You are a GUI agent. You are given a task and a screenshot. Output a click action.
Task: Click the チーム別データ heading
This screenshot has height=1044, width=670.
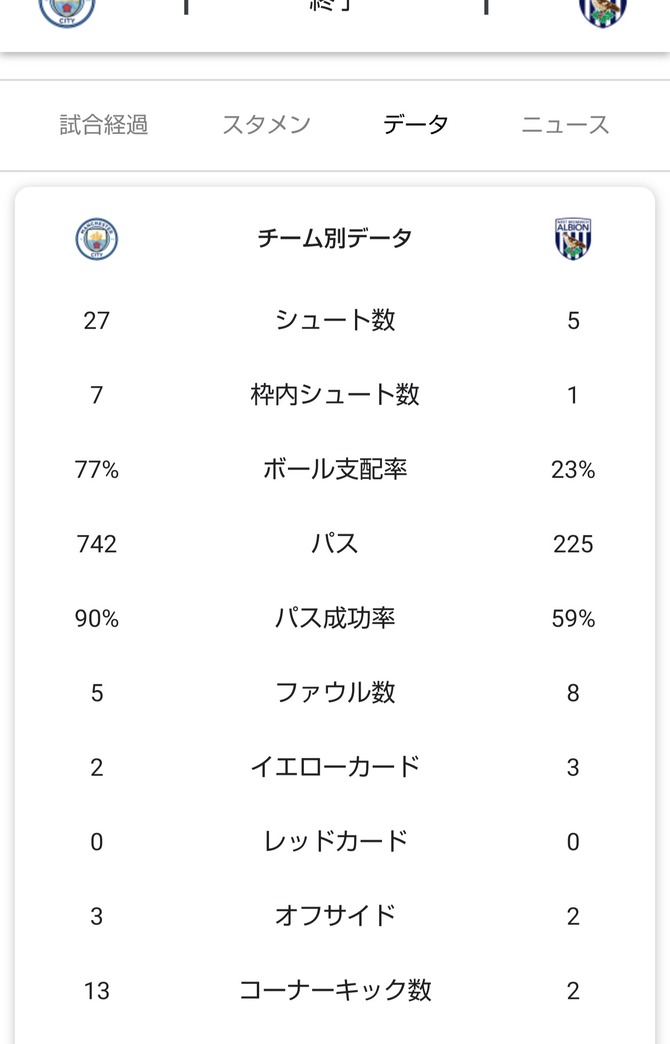pyautogui.click(x=335, y=238)
